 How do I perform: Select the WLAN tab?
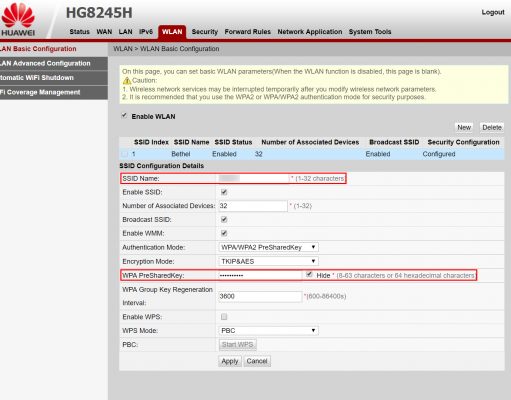pyautogui.click(x=172, y=32)
